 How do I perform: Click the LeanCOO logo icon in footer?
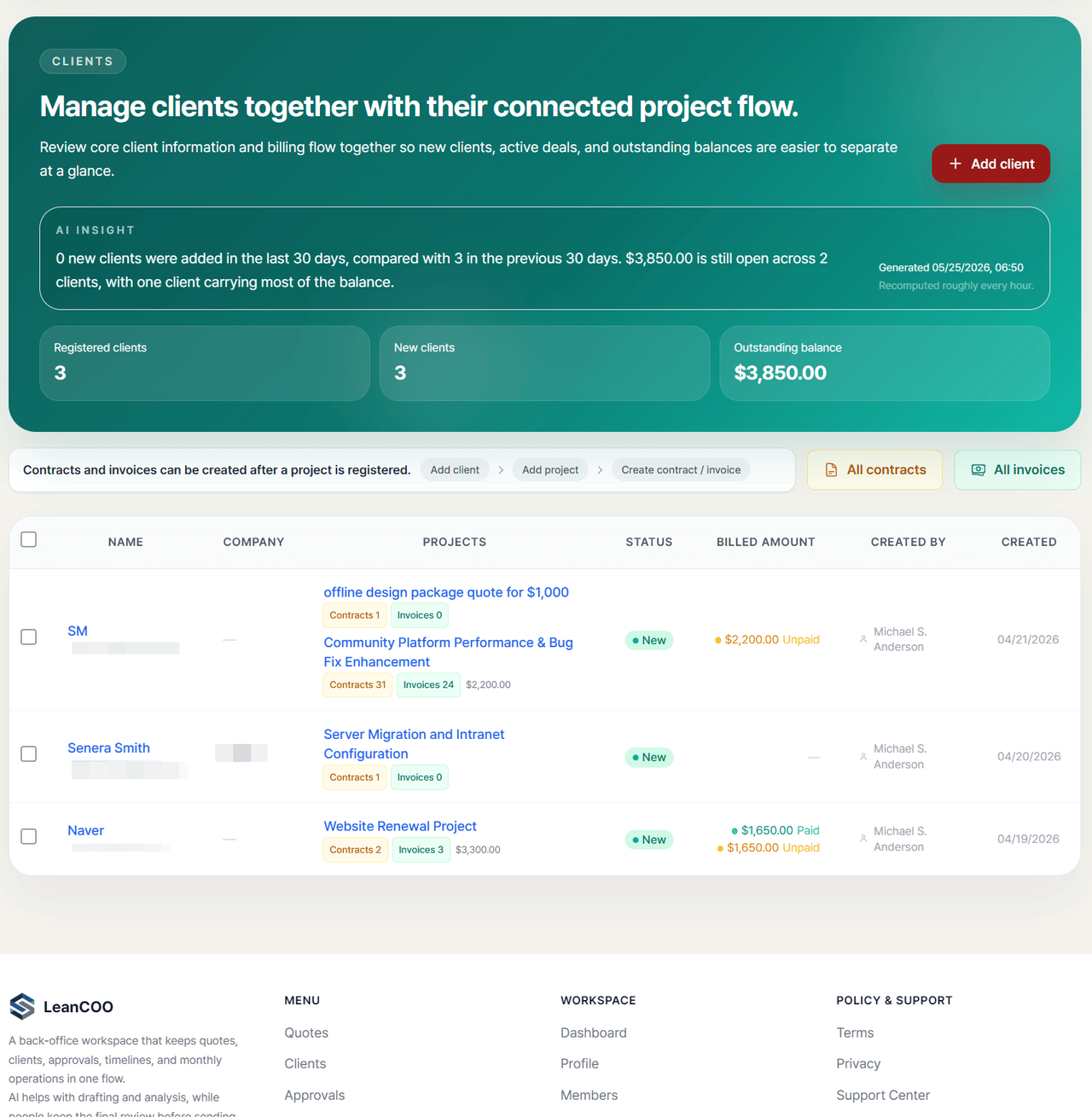[22, 1006]
